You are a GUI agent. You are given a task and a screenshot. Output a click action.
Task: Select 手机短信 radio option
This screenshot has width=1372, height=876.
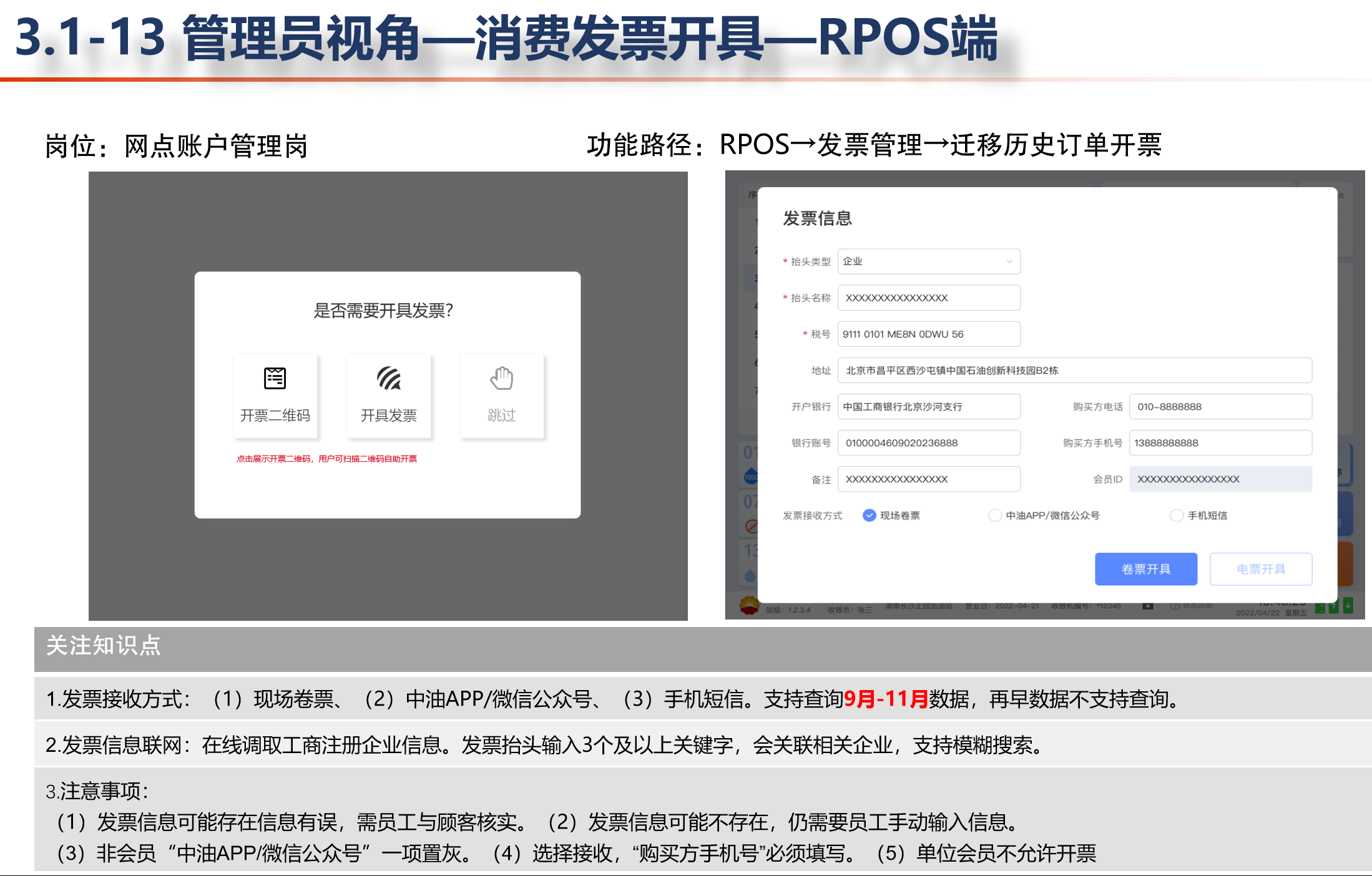(x=1176, y=515)
